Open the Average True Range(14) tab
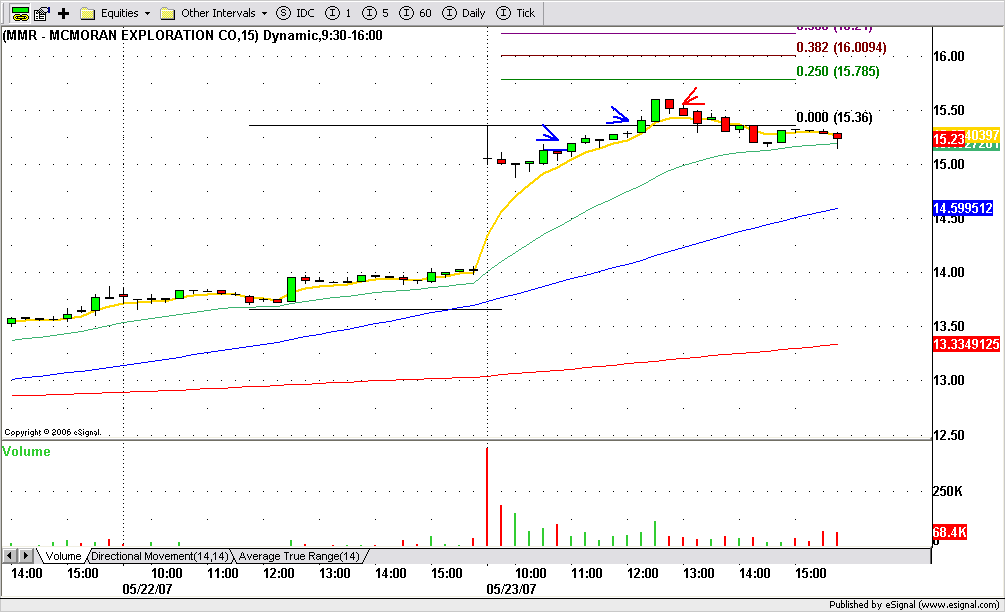The width and height of the screenshot is (1005, 612). (299, 556)
